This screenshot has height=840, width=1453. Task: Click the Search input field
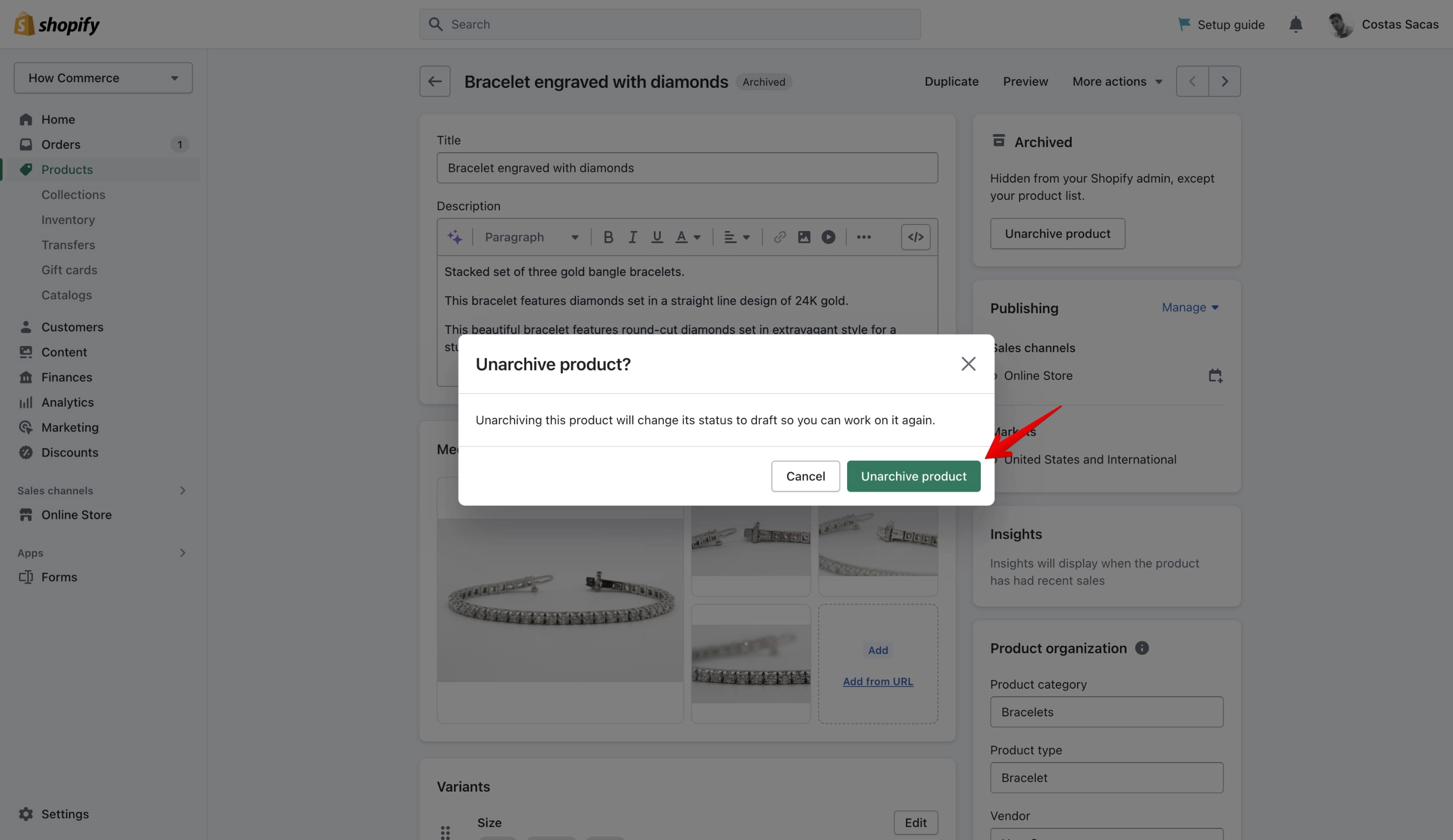pyautogui.click(x=670, y=24)
